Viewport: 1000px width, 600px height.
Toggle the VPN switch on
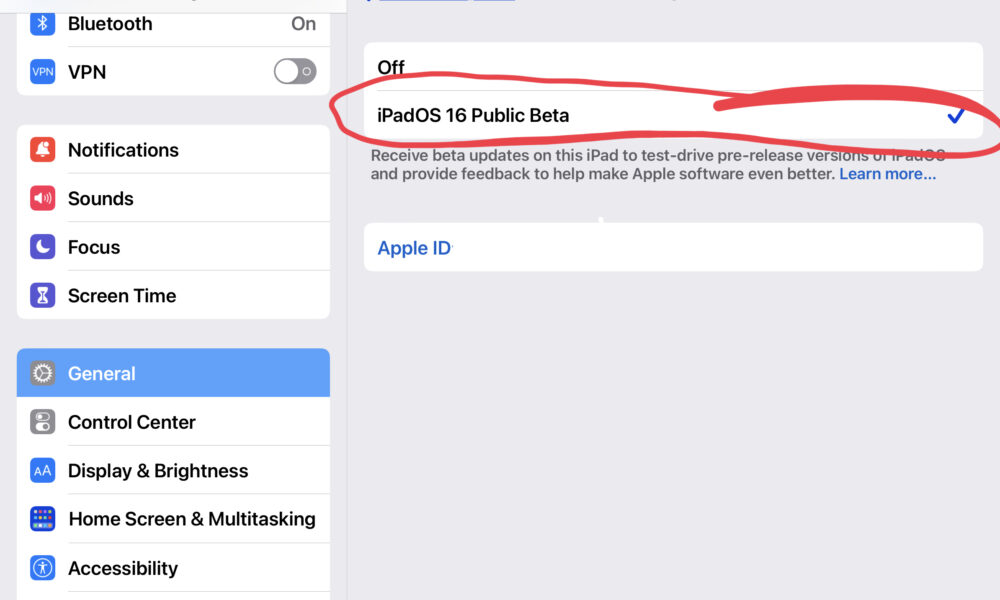point(295,71)
